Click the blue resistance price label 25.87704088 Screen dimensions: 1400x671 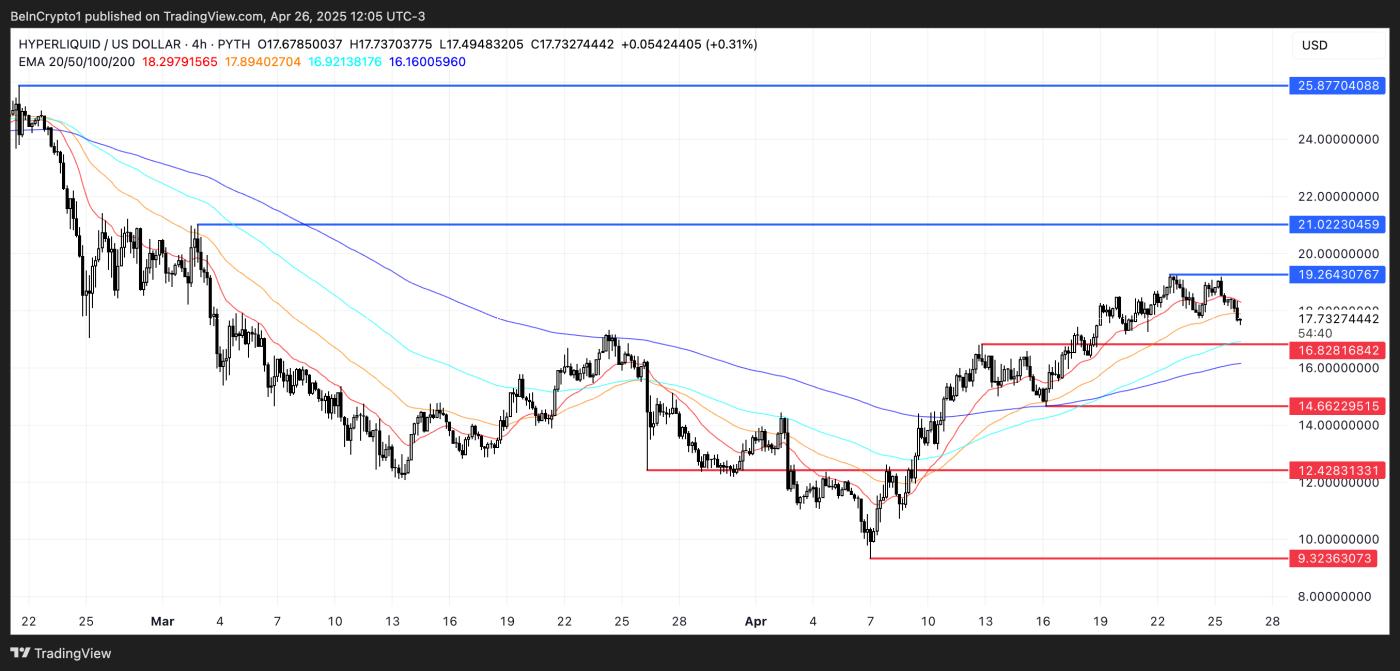[x=1337, y=86]
